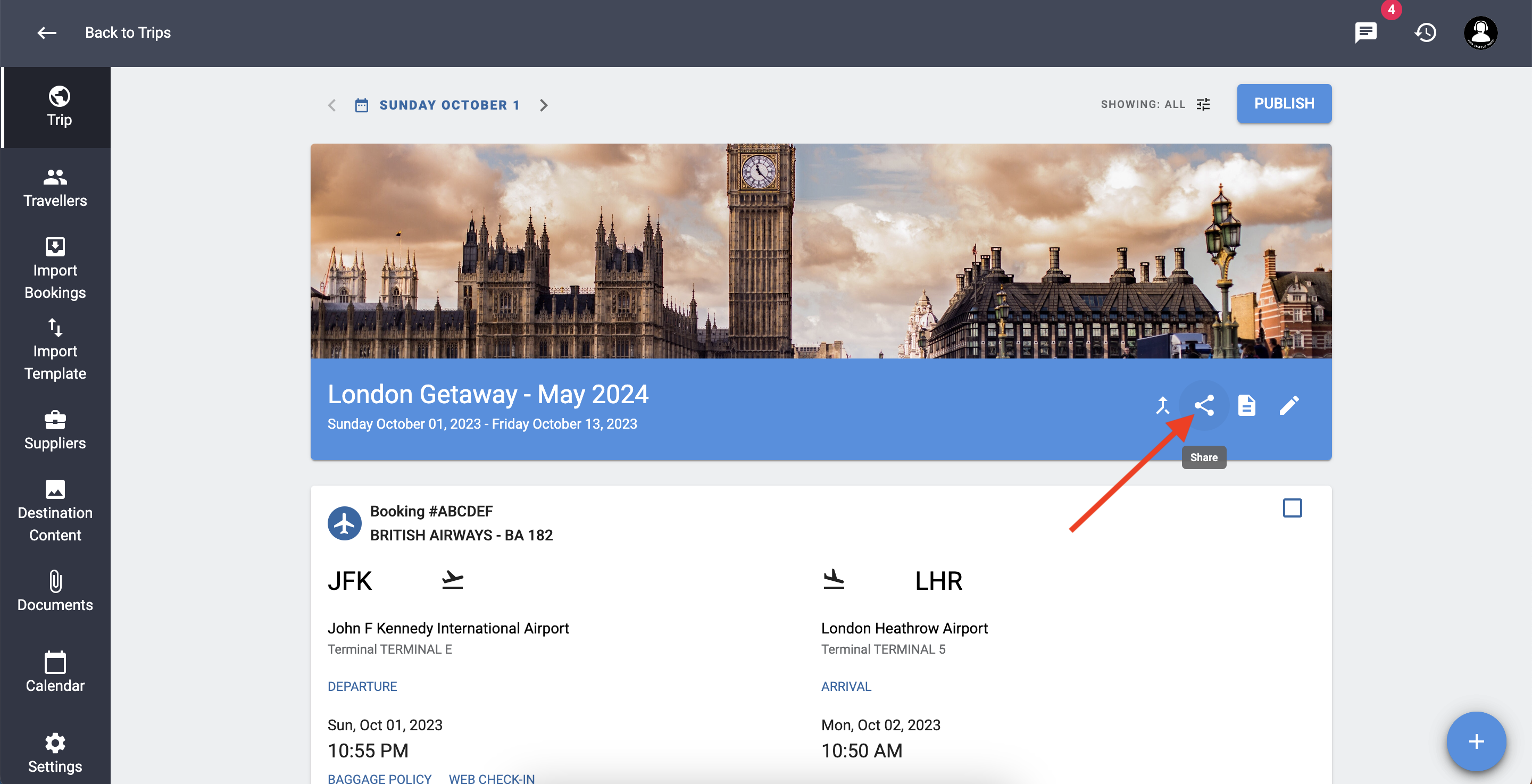
Task: Go to next day chevron
Action: pyautogui.click(x=544, y=105)
